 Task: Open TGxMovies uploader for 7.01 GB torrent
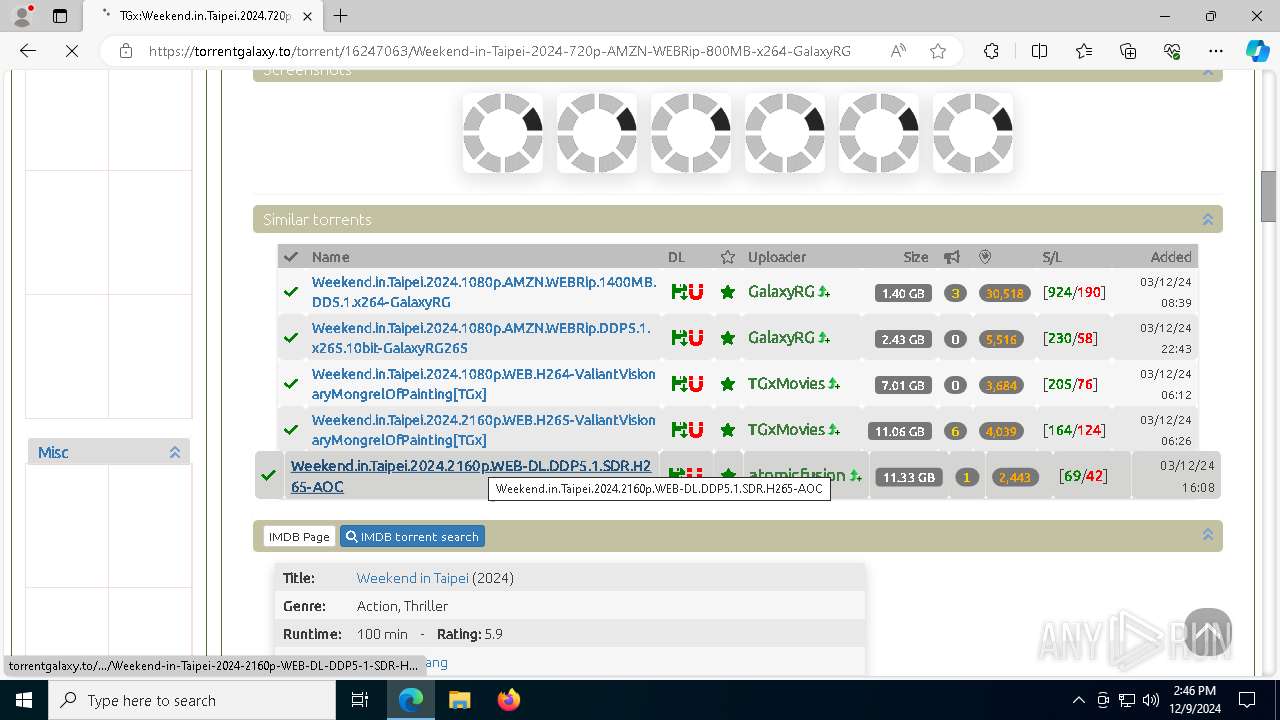pyautogui.click(x=787, y=384)
